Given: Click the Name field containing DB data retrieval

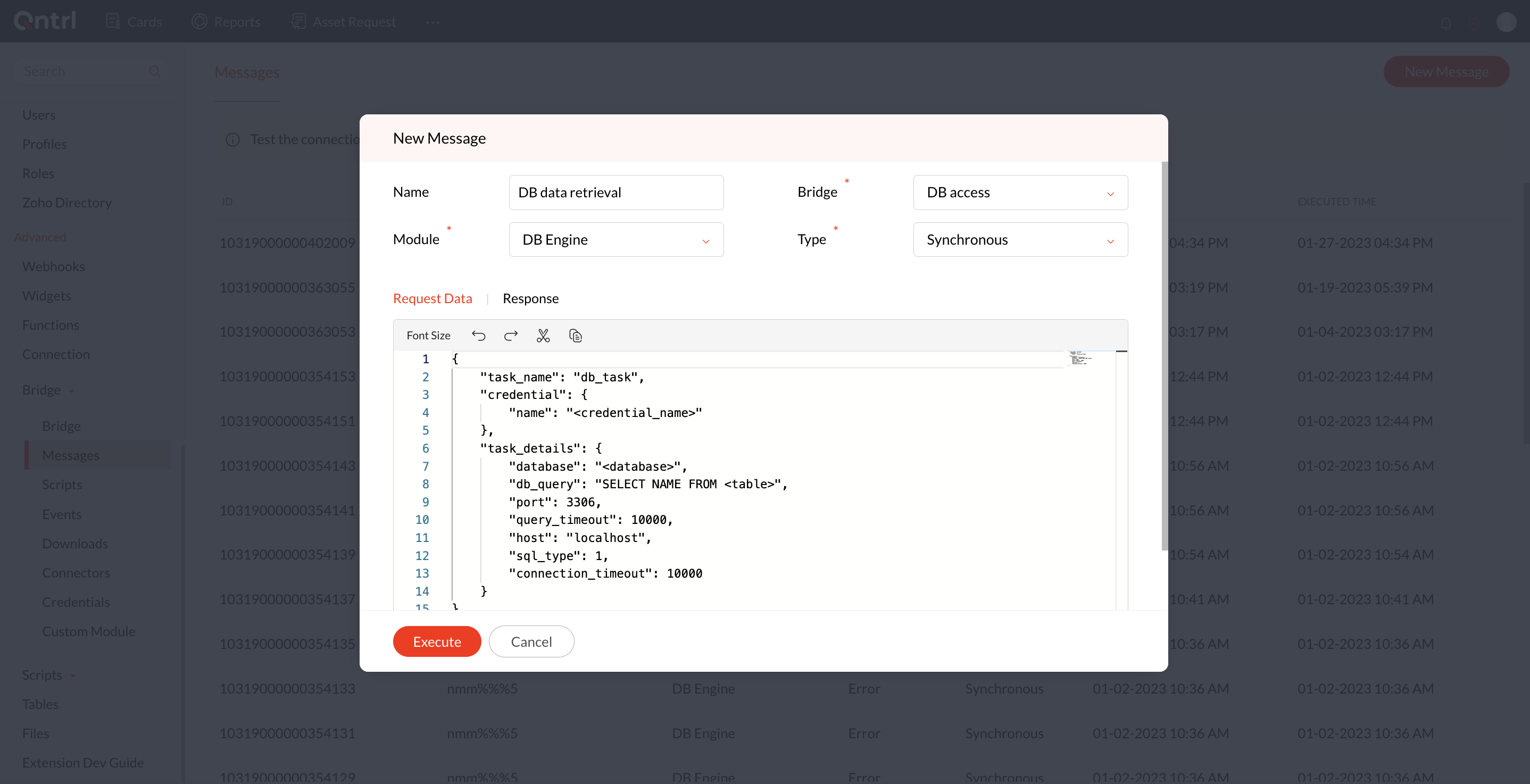Looking at the screenshot, I should coord(616,193).
